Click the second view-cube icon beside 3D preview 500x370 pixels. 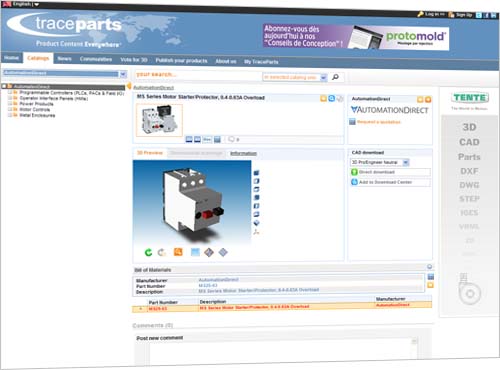click(256, 181)
